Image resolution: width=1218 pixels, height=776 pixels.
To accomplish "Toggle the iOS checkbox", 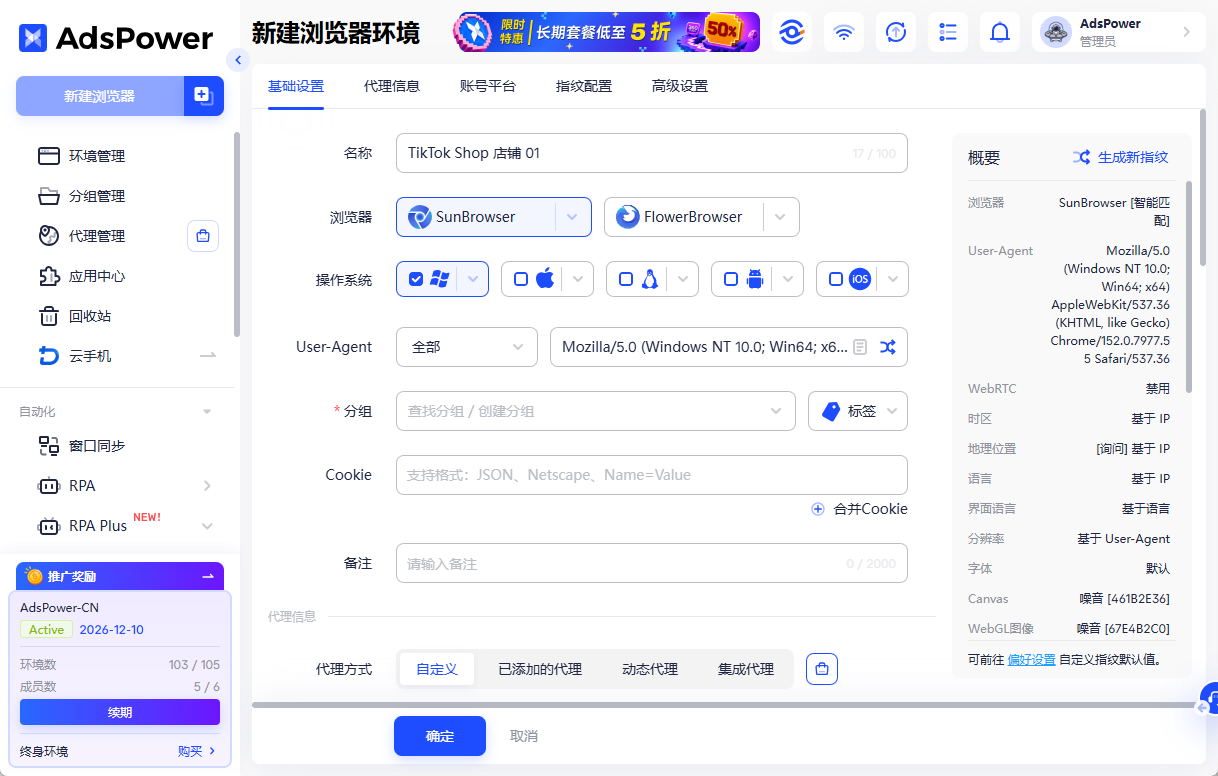I will (x=836, y=279).
